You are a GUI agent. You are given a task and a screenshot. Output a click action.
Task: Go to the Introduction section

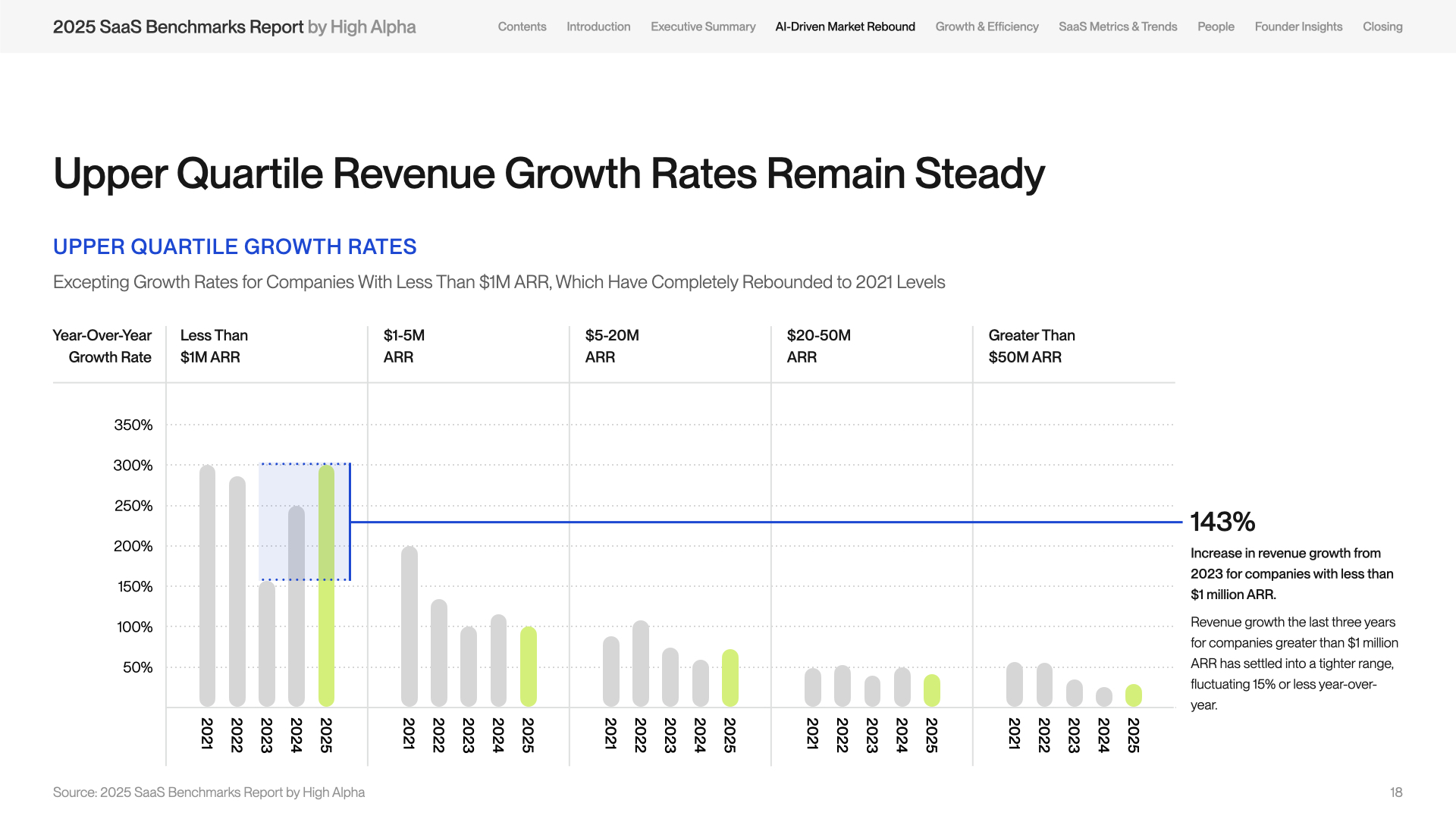[598, 27]
